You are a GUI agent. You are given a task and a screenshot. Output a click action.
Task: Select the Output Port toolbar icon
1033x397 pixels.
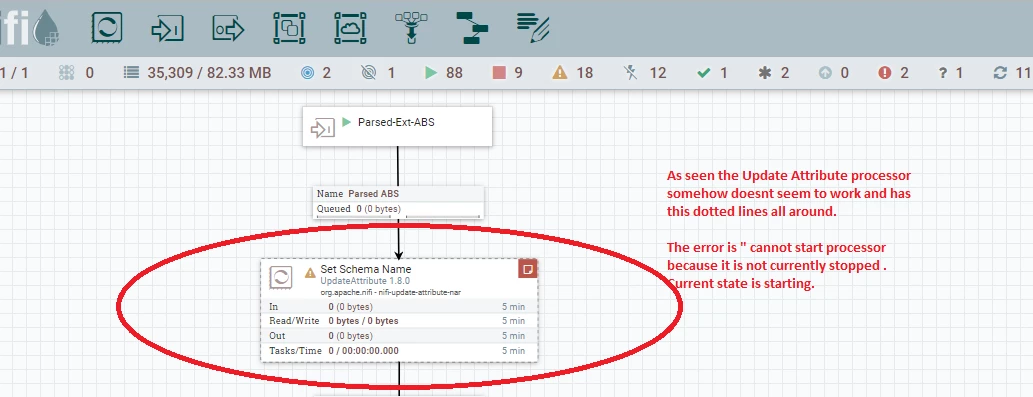click(228, 28)
